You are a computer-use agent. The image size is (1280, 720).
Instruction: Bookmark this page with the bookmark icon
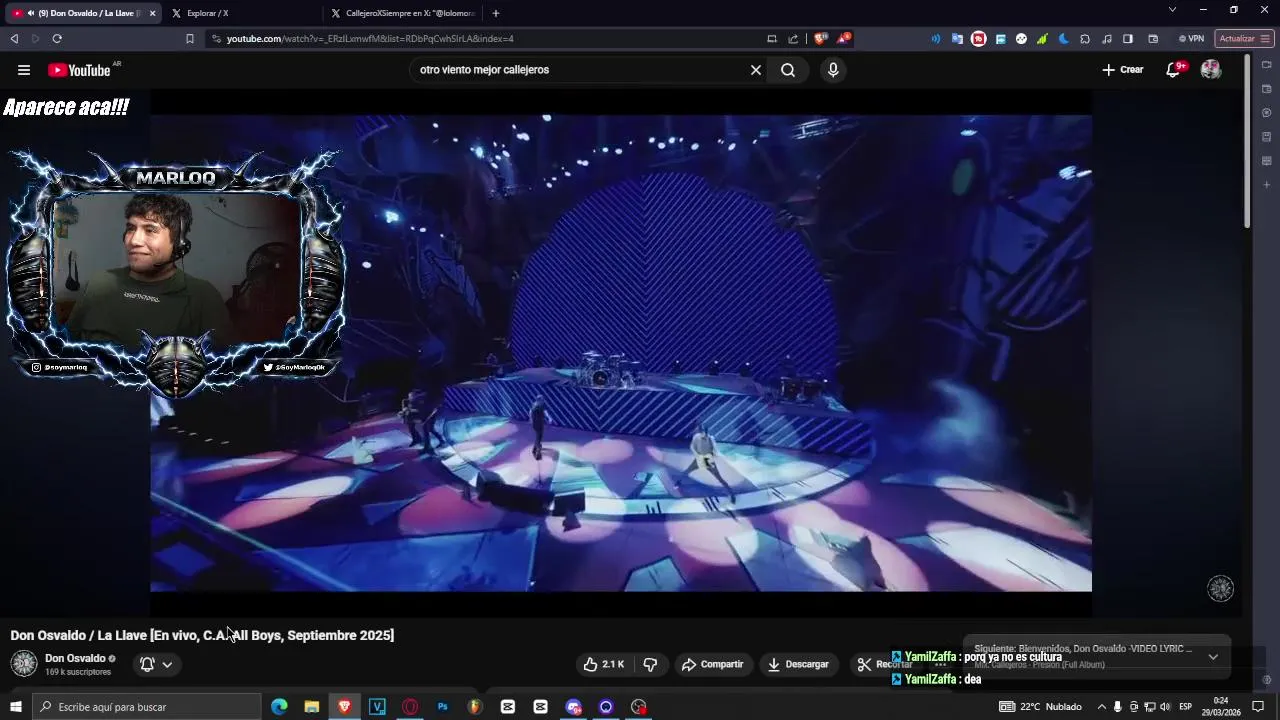pyautogui.click(x=190, y=39)
